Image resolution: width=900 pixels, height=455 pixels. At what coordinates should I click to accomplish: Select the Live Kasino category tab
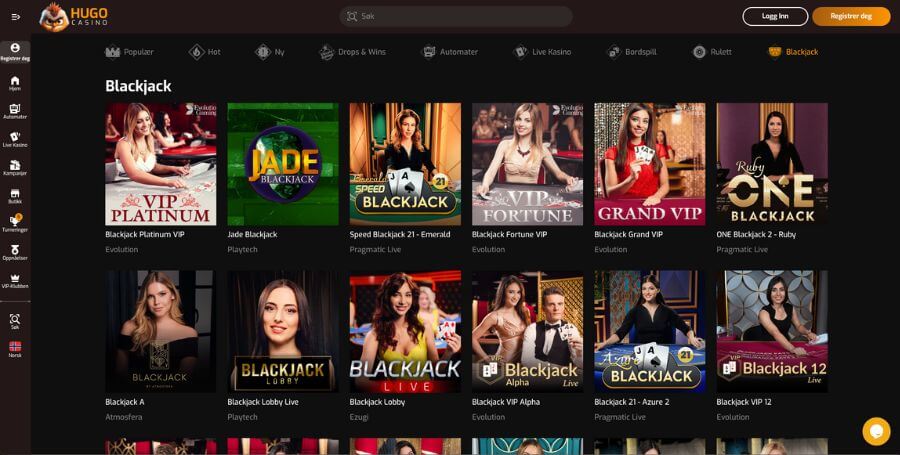coord(542,52)
